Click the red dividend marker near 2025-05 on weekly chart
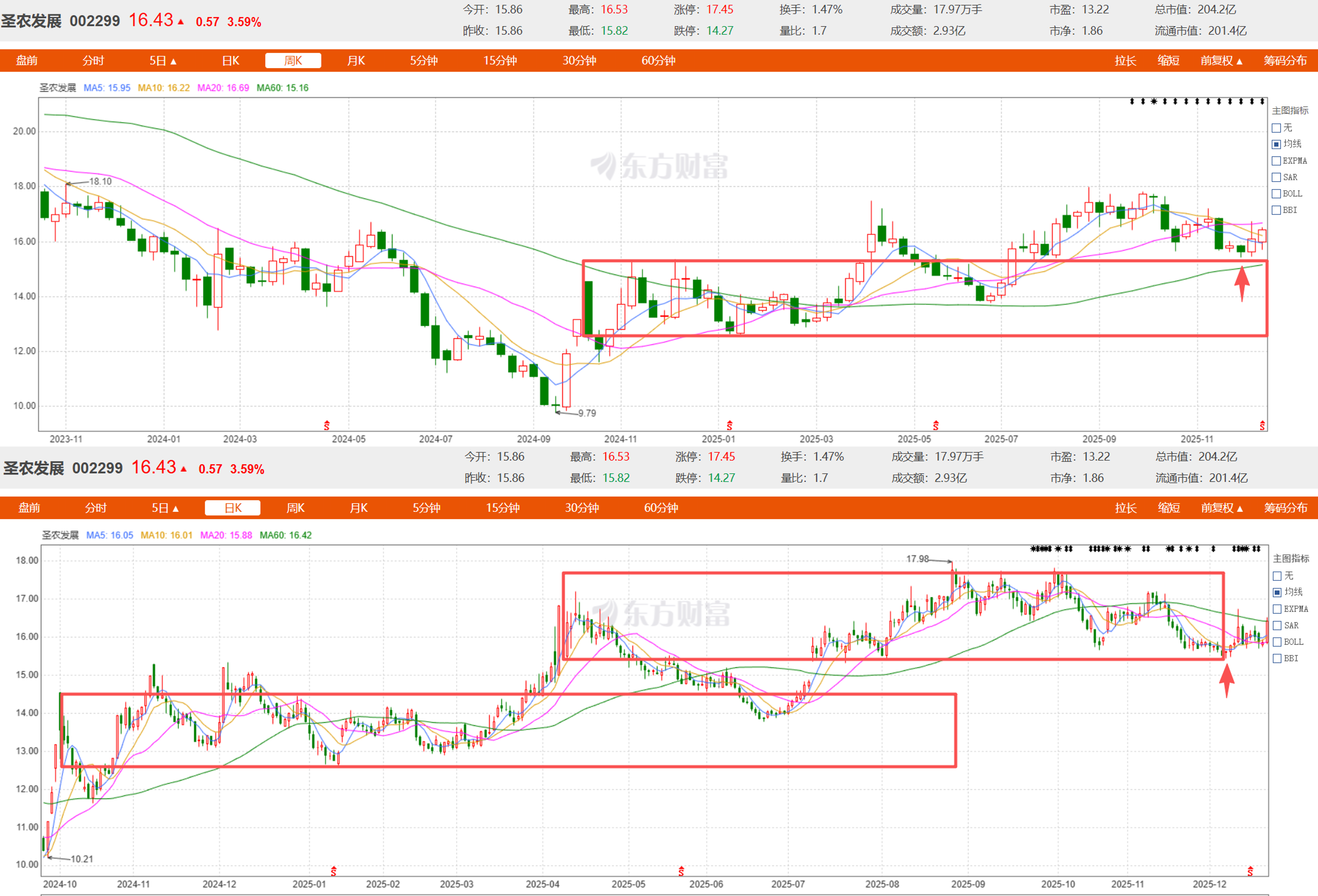1318x896 pixels. (x=936, y=425)
